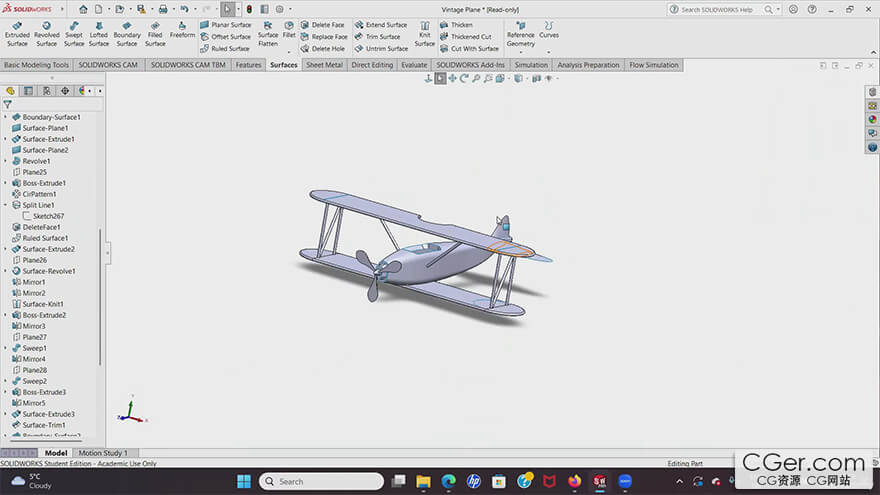The image size is (880, 495).
Task: Open the Flow Simulation tab
Action: pos(653,65)
